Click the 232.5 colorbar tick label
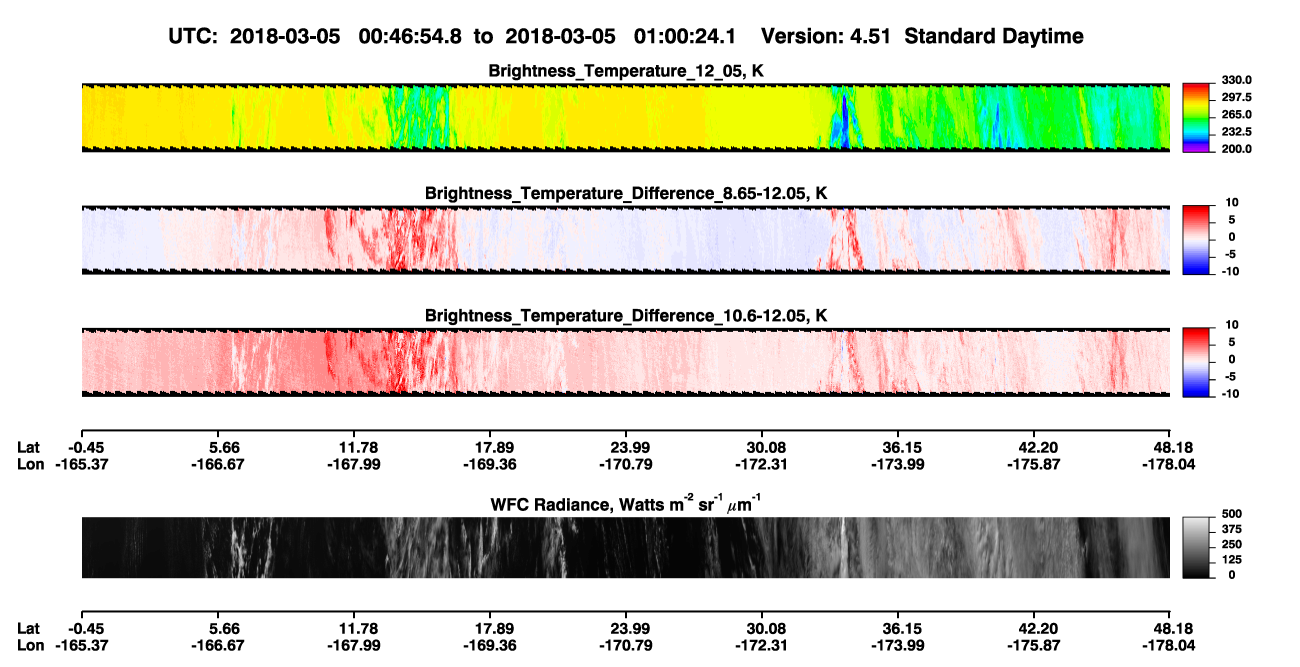The width and height of the screenshot is (1300, 667). [1238, 132]
